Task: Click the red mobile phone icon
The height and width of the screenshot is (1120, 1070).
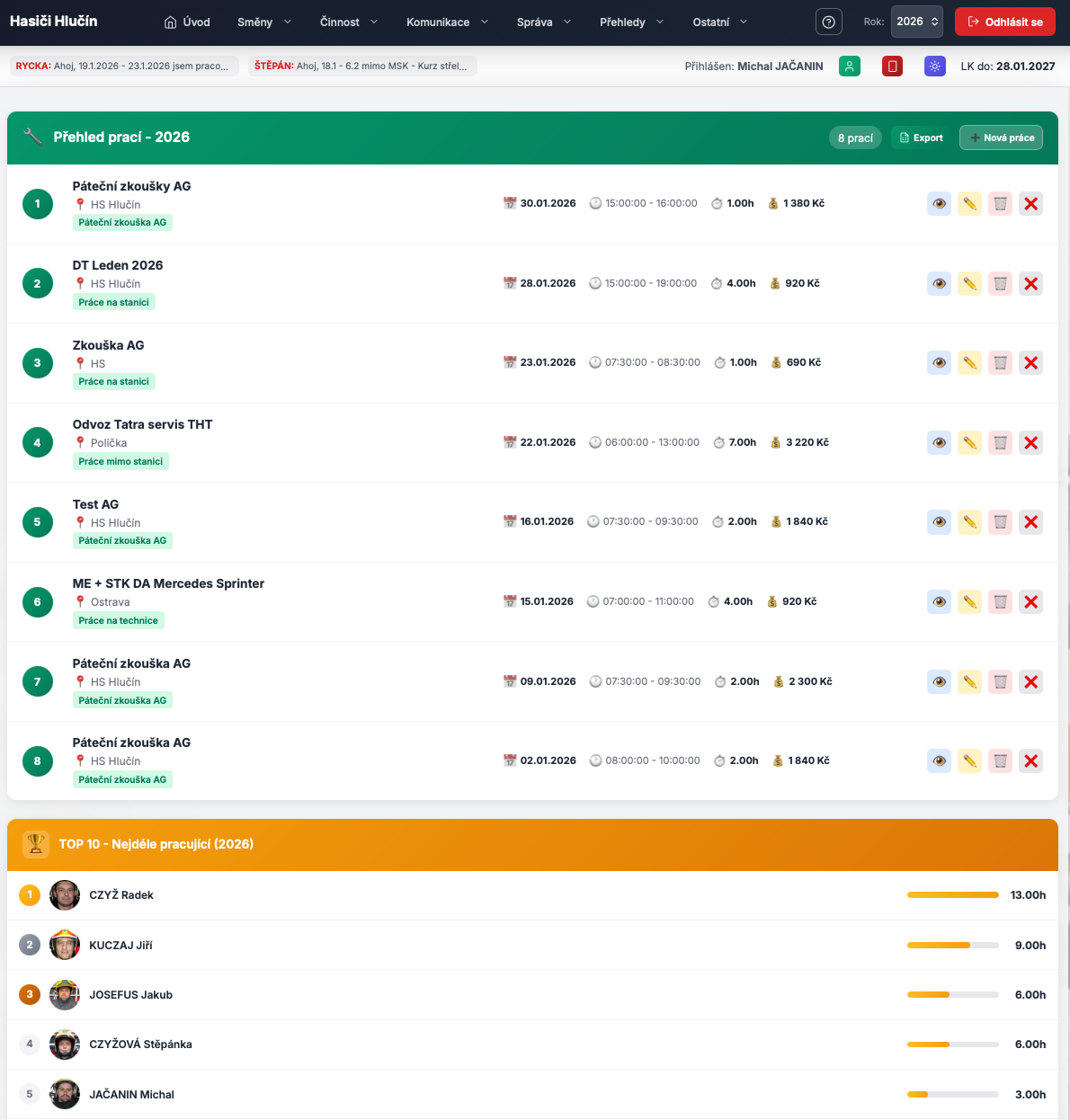Action: (892, 66)
